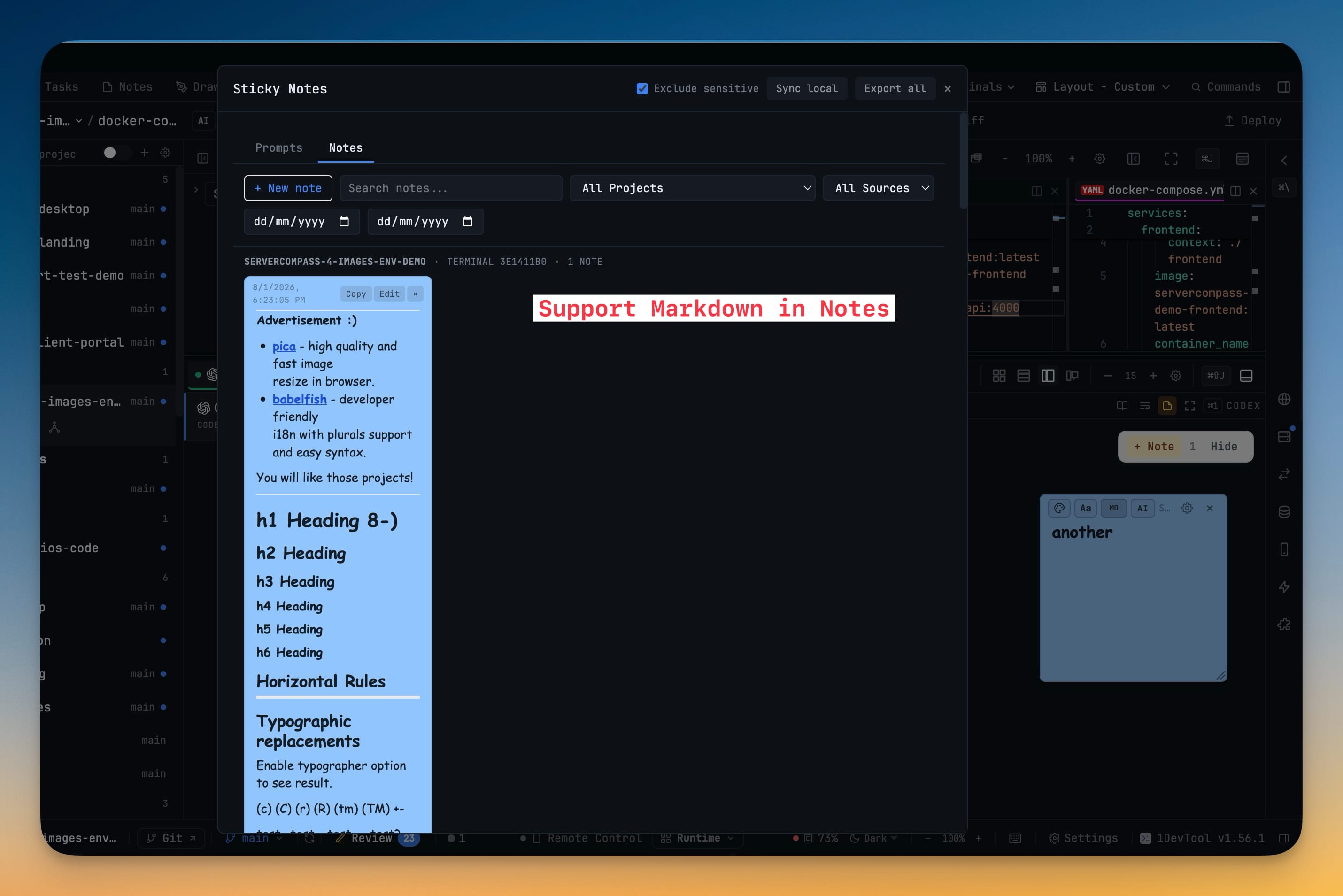Click the open book icon beside CODEX
Image resolution: width=1343 pixels, height=896 pixels.
click(x=1122, y=406)
